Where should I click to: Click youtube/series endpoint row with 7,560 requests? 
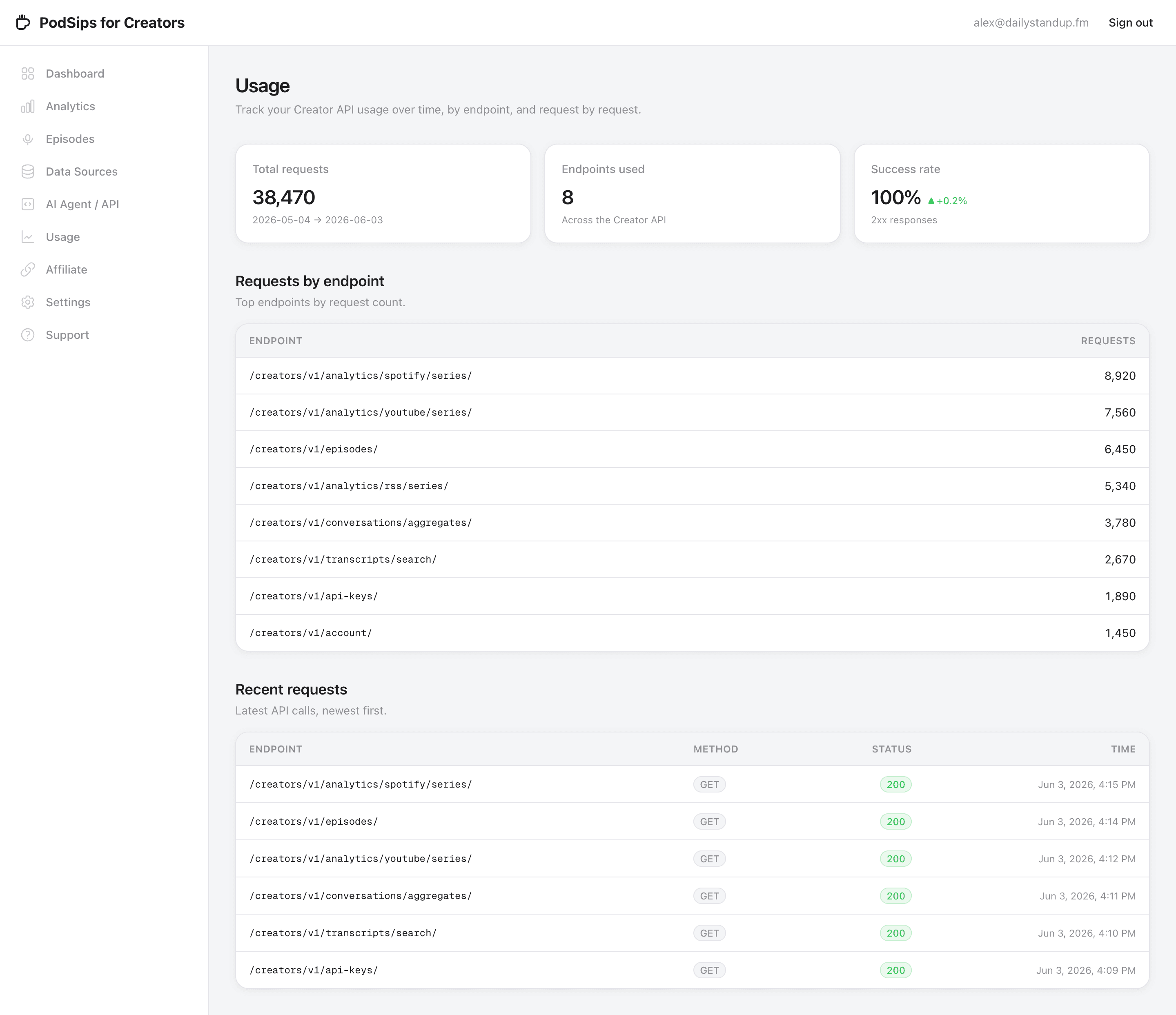point(693,412)
